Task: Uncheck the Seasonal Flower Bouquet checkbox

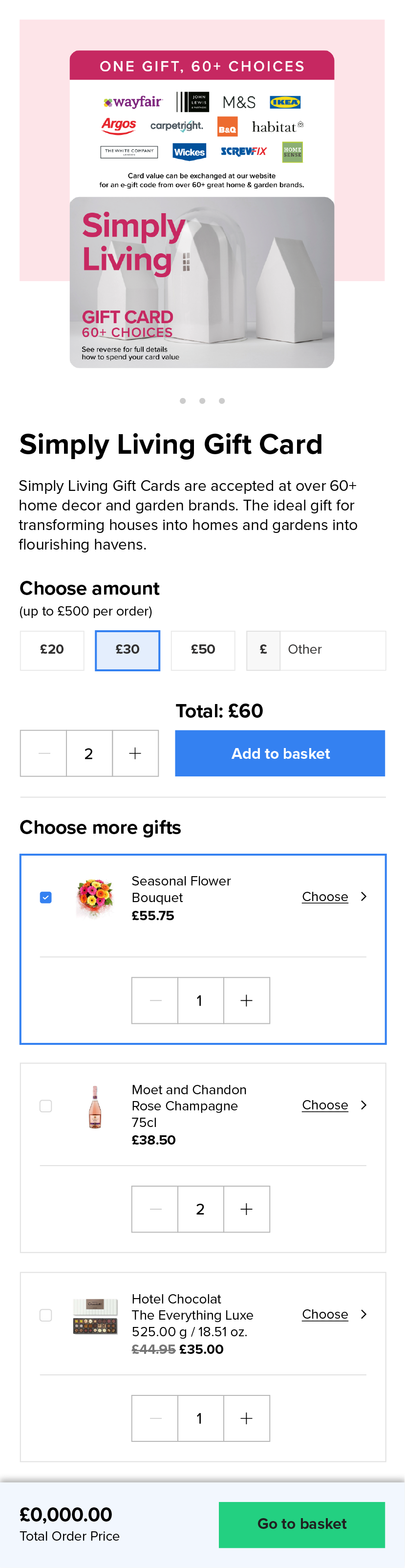Action: click(45, 898)
